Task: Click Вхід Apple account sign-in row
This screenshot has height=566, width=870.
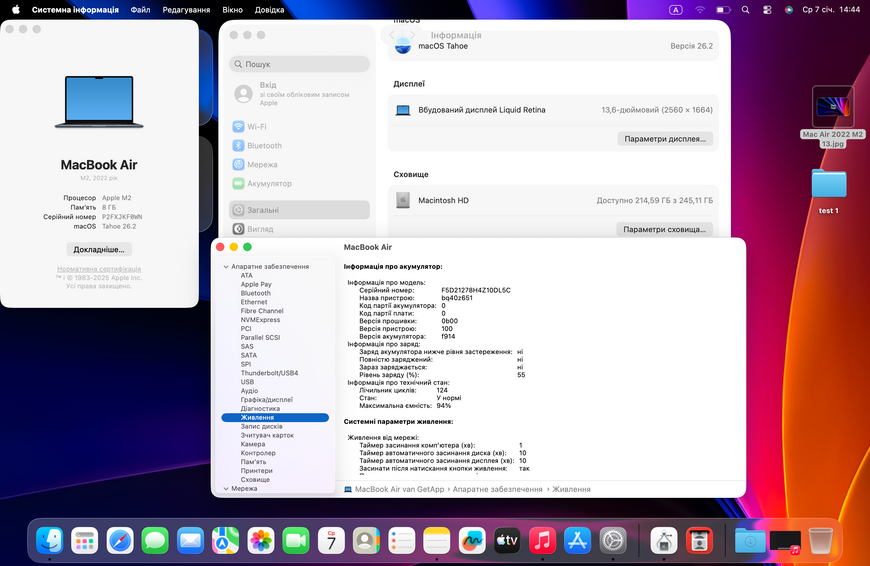Action: pos(300,94)
